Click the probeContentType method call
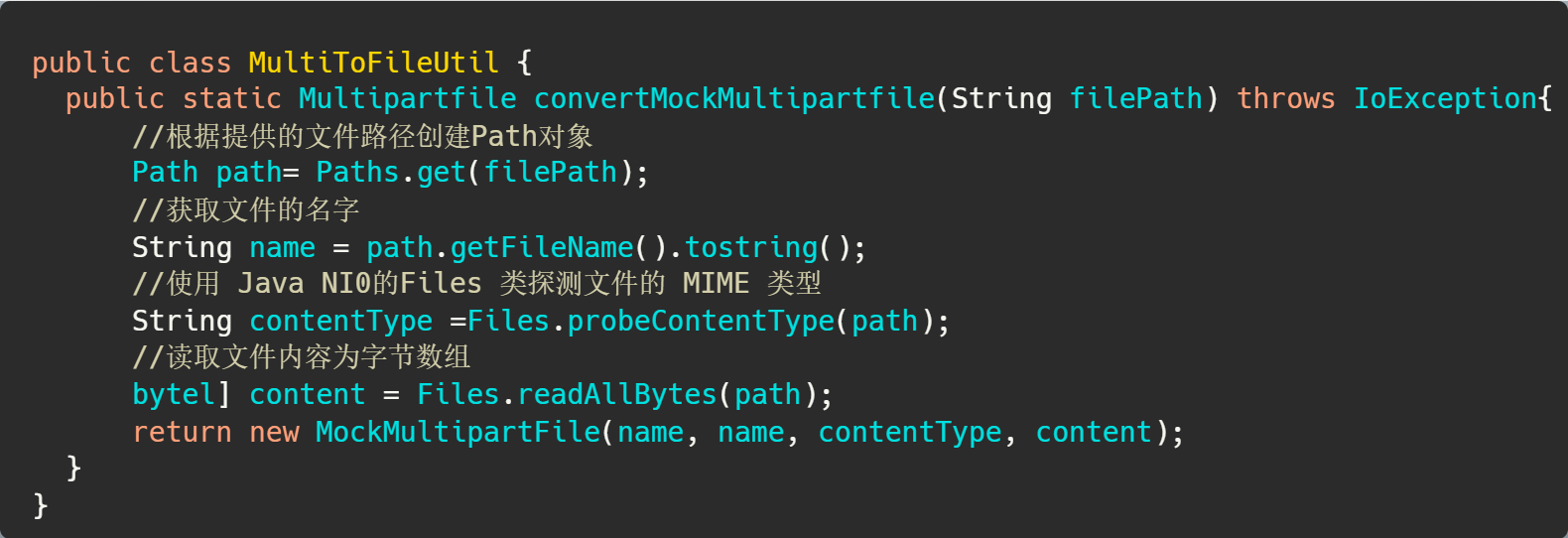Viewport: 1568px width, 538px height. coord(701,322)
